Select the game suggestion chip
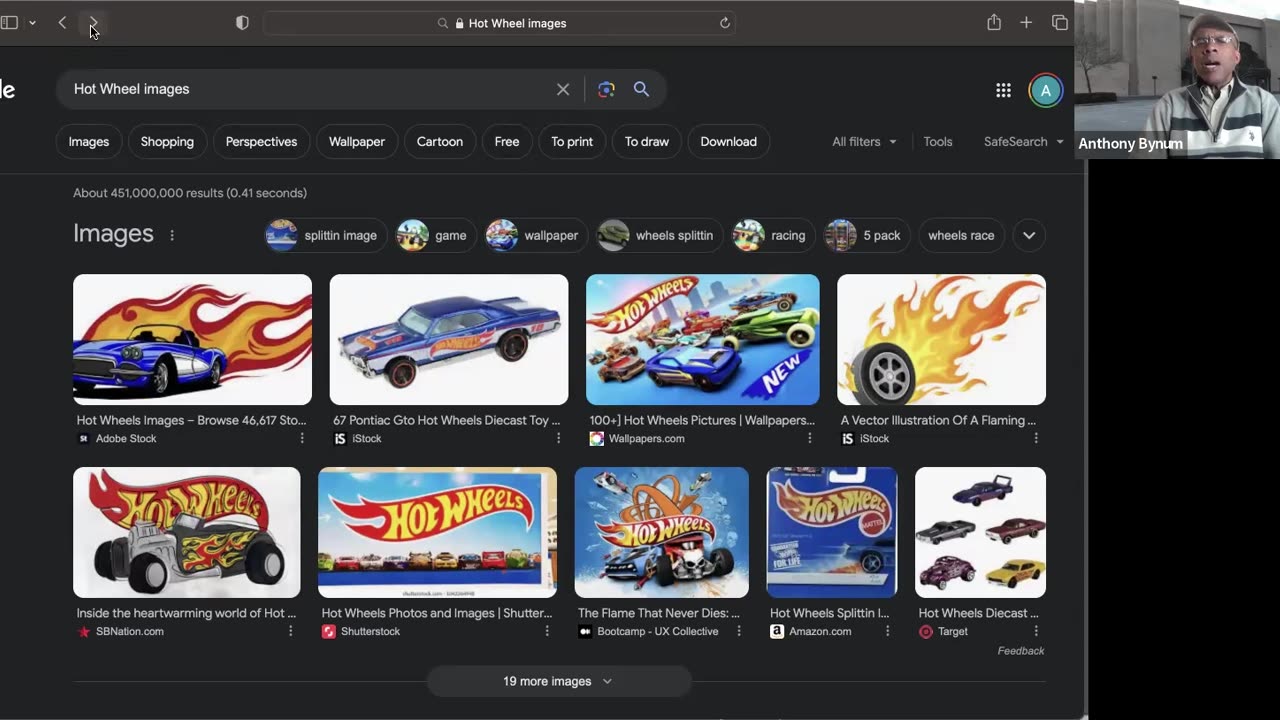The height and width of the screenshot is (720, 1280). (437, 235)
